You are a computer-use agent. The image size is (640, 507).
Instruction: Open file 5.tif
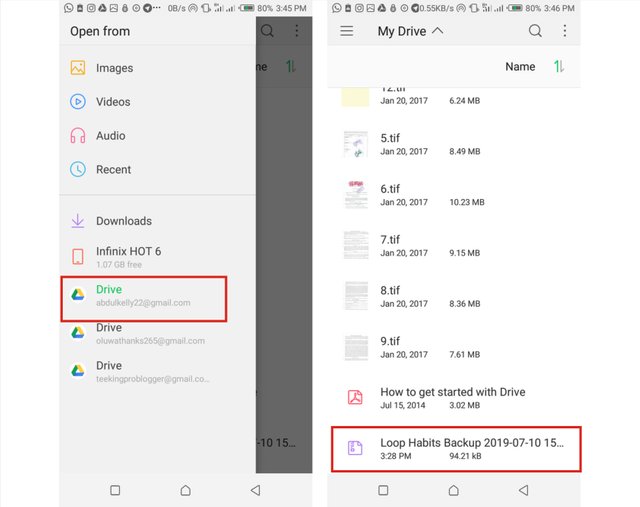(454, 144)
